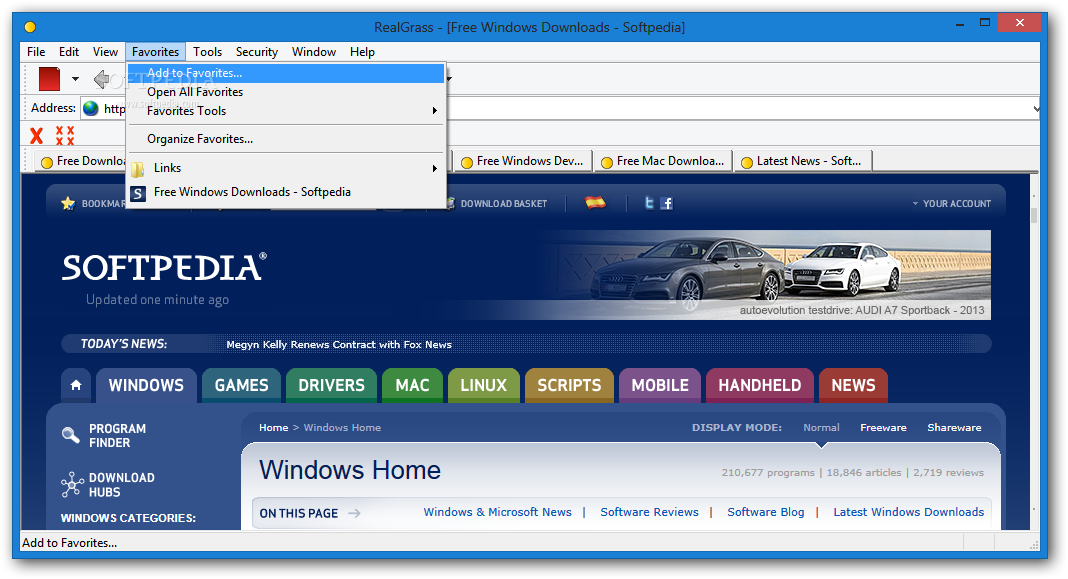
Task: Set display mode to Freeware
Action: coord(883,428)
